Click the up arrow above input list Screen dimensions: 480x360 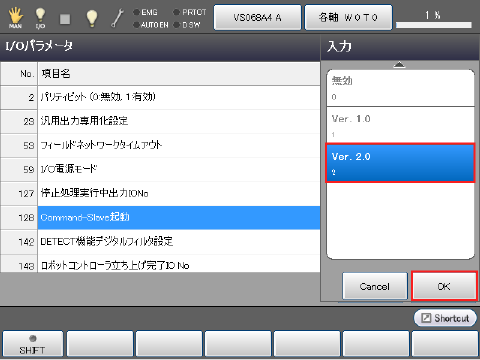tap(399, 65)
